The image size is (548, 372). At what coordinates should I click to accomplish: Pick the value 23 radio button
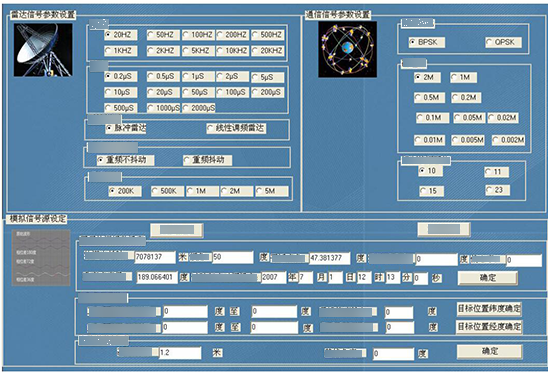pos(497,190)
